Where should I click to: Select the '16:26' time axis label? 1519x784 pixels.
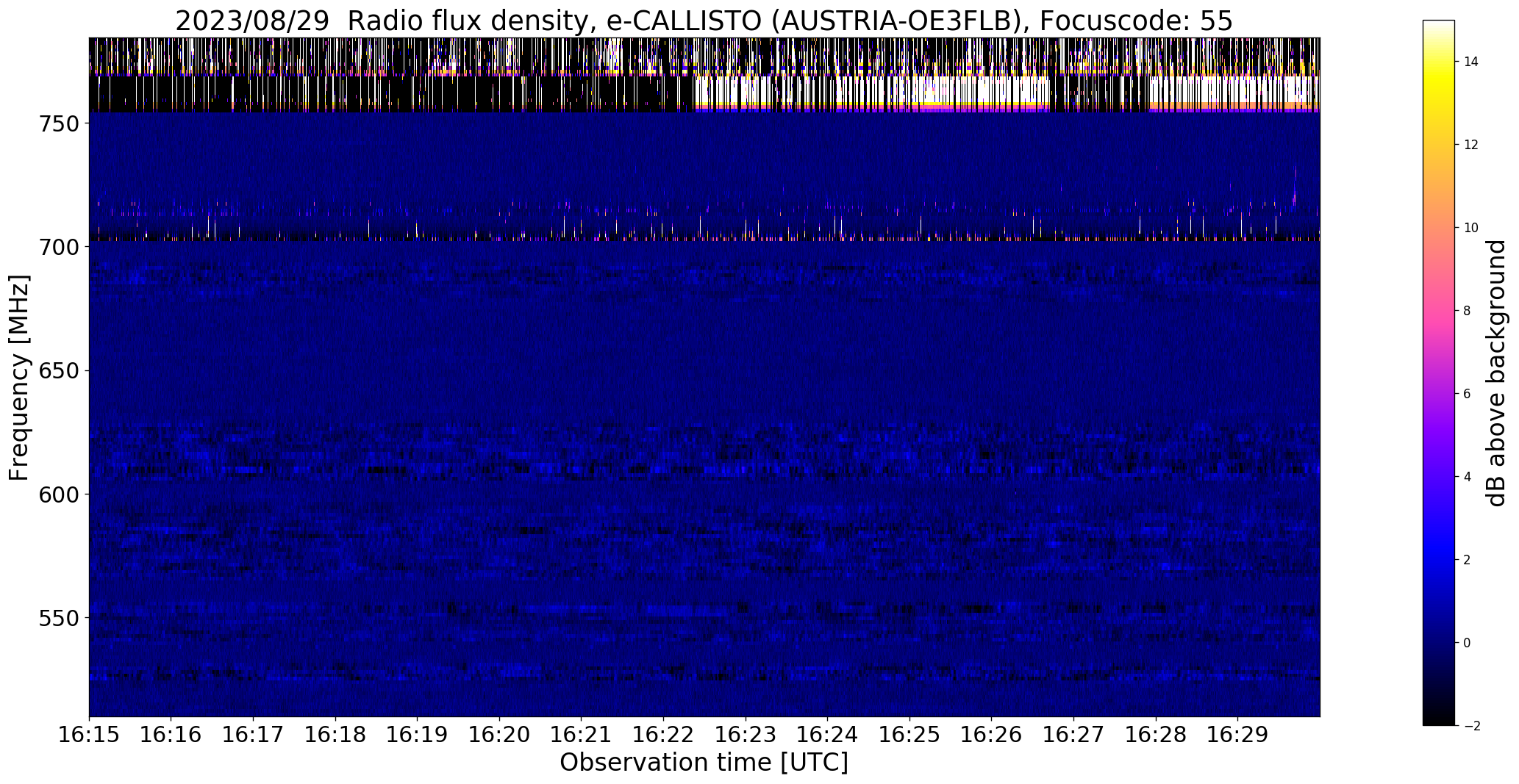(991, 735)
